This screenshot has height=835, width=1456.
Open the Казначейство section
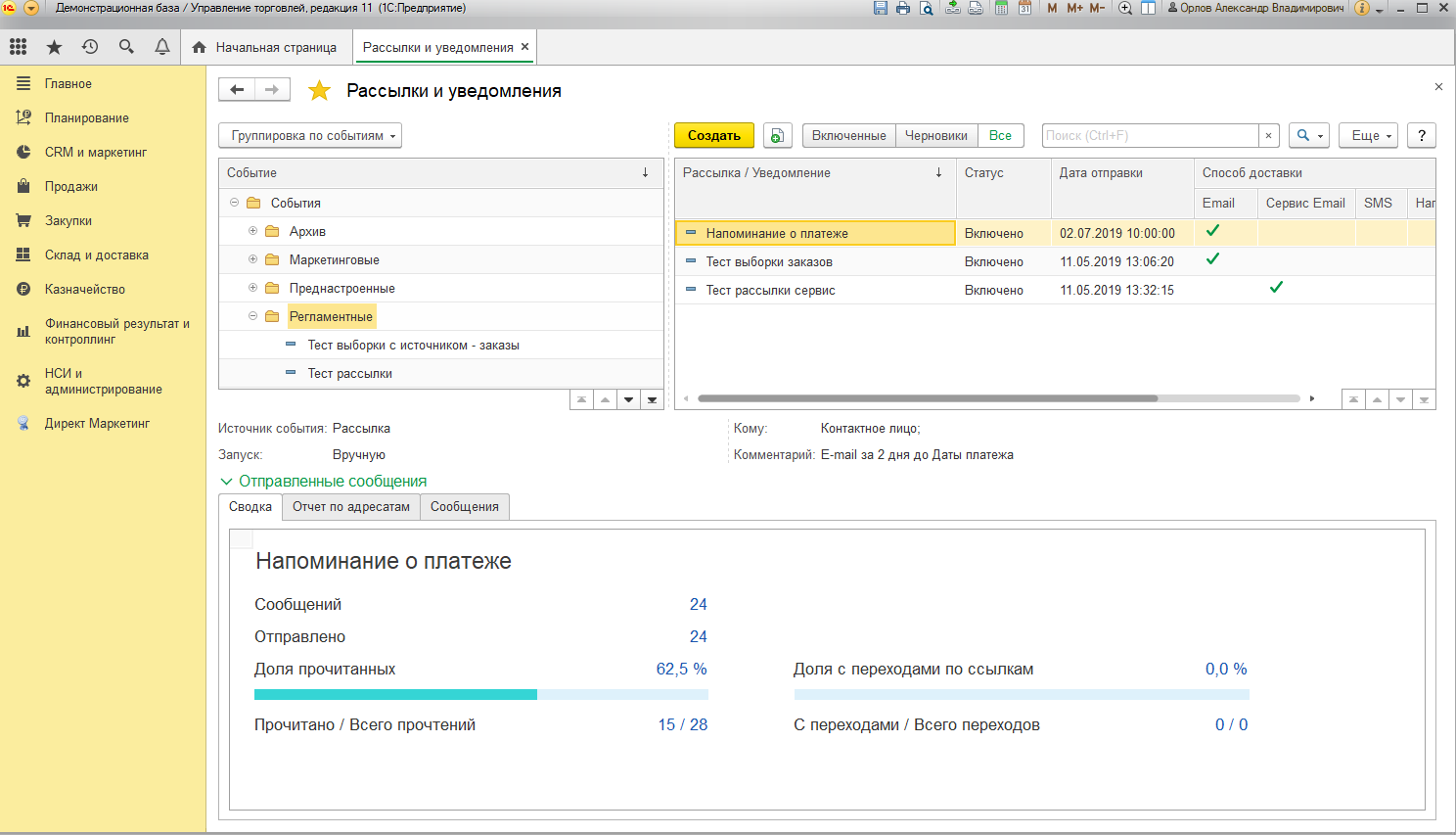coord(85,290)
